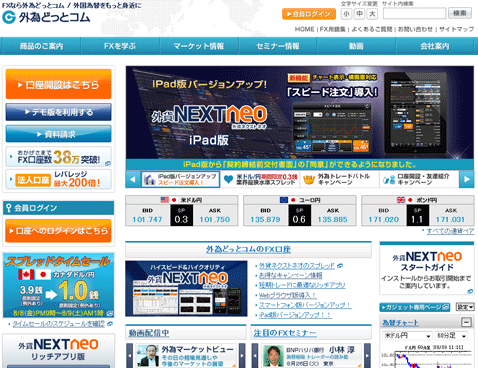Open the 設定 gadget dropdown
Viewport: 478px width, 368px height.
[465, 307]
